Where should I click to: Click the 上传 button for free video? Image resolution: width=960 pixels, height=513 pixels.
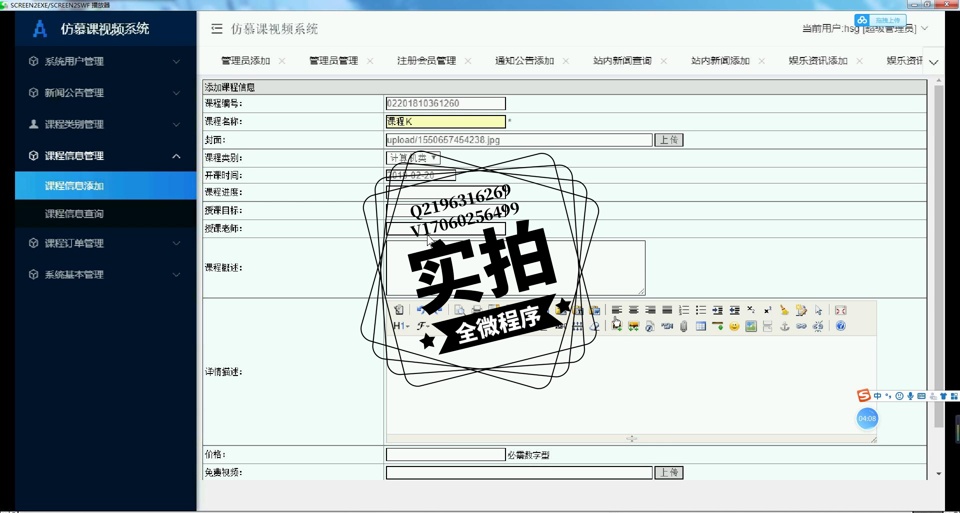click(x=669, y=472)
